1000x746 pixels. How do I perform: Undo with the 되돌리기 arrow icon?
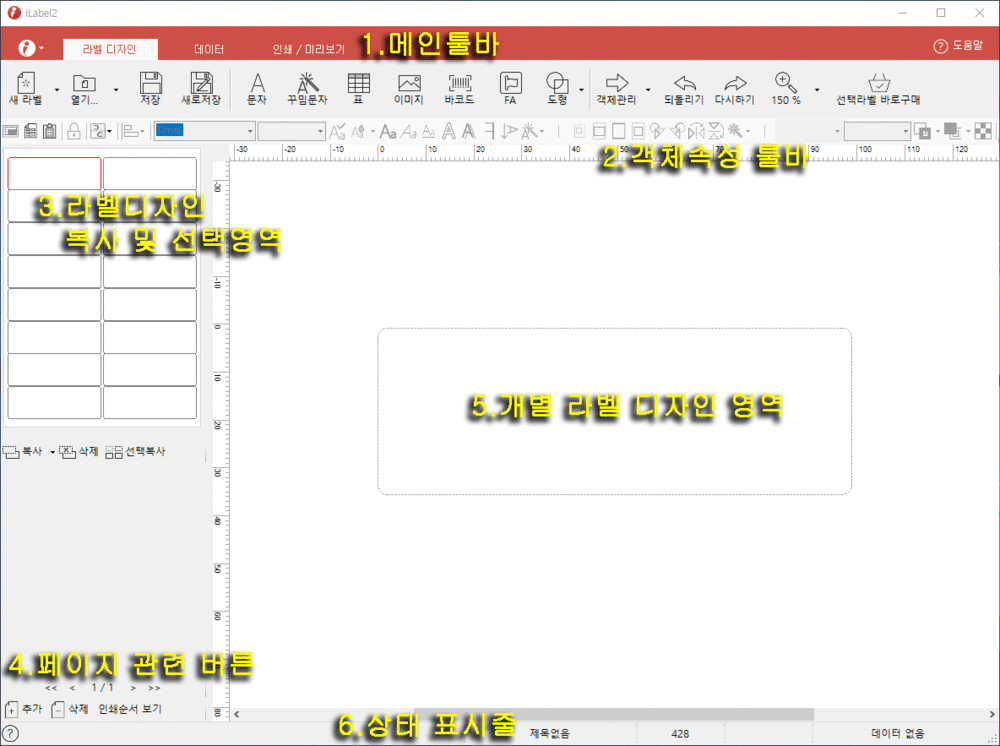[x=684, y=88]
